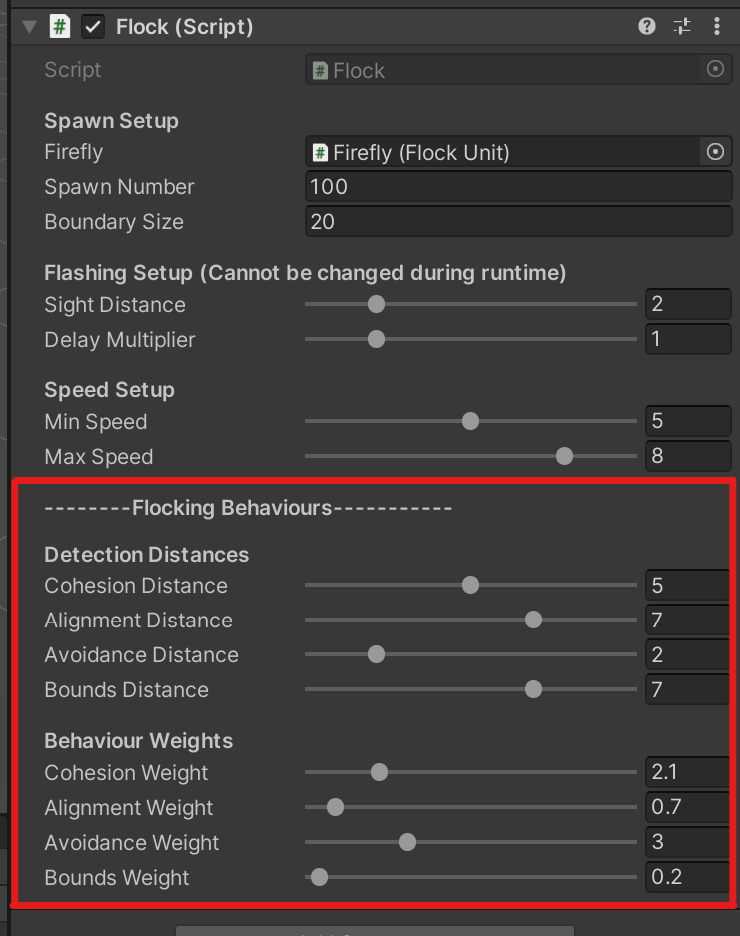The width and height of the screenshot is (740, 936).
Task: Click the Avoidance Weight slider handle
Action: pos(407,842)
